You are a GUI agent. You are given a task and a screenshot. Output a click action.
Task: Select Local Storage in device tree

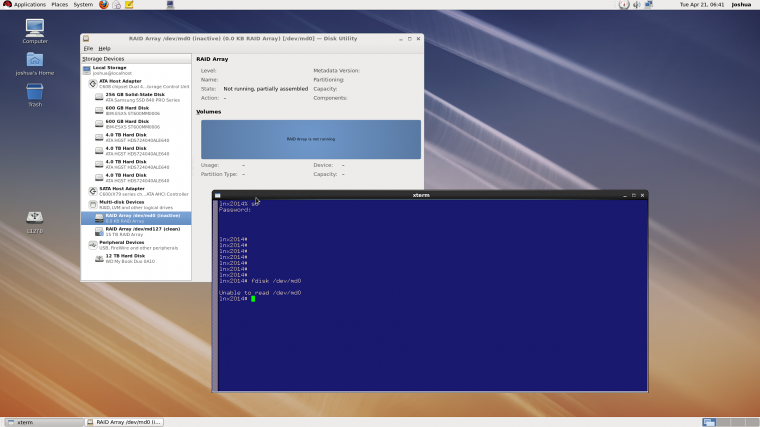click(136, 70)
